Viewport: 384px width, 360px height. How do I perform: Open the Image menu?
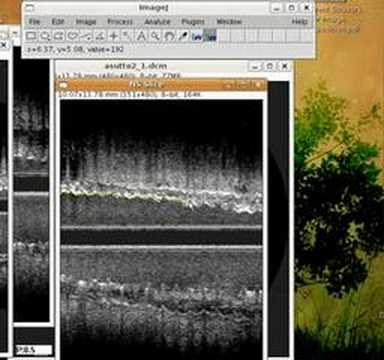tap(86, 22)
